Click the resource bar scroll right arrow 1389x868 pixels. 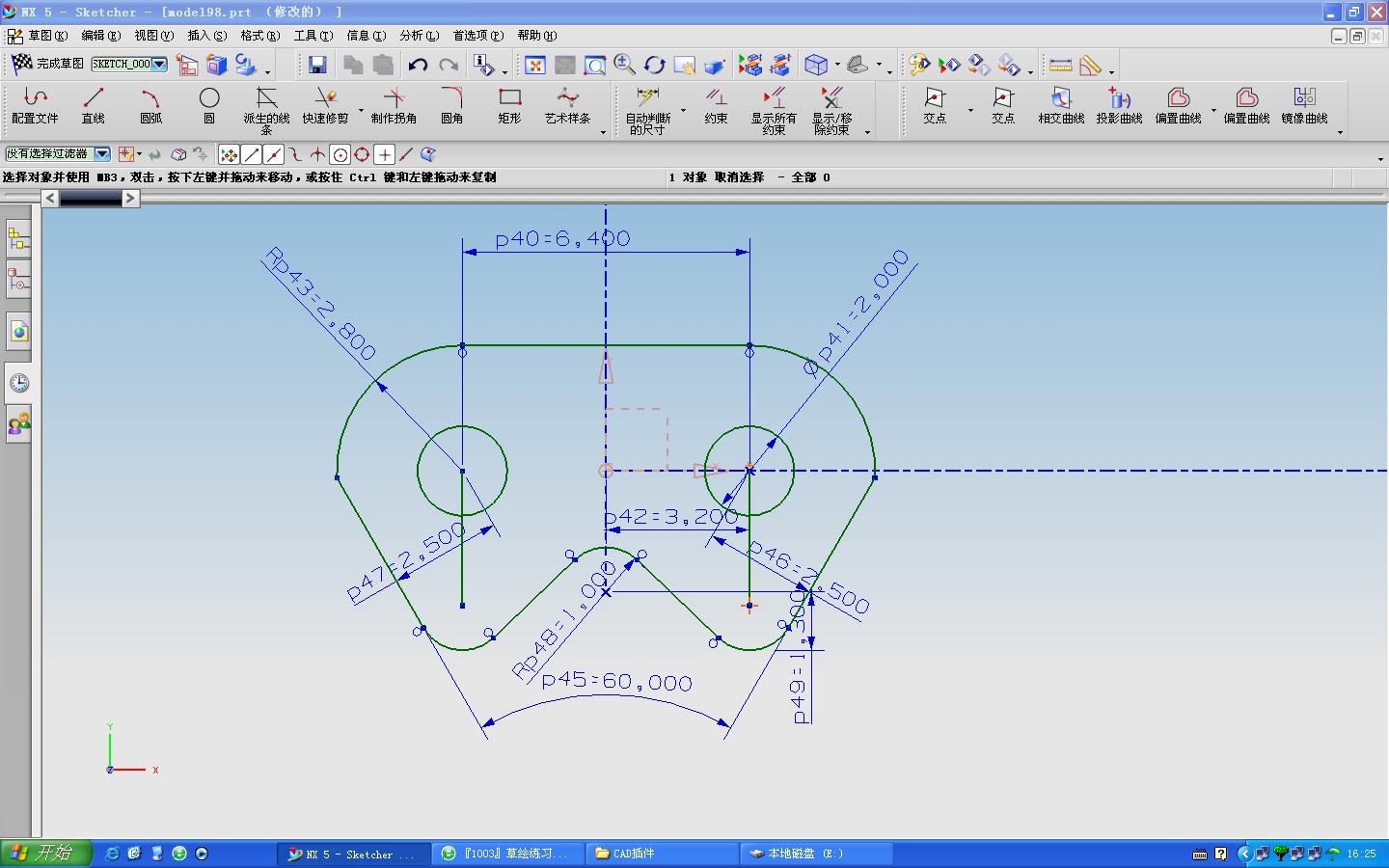click(x=131, y=198)
